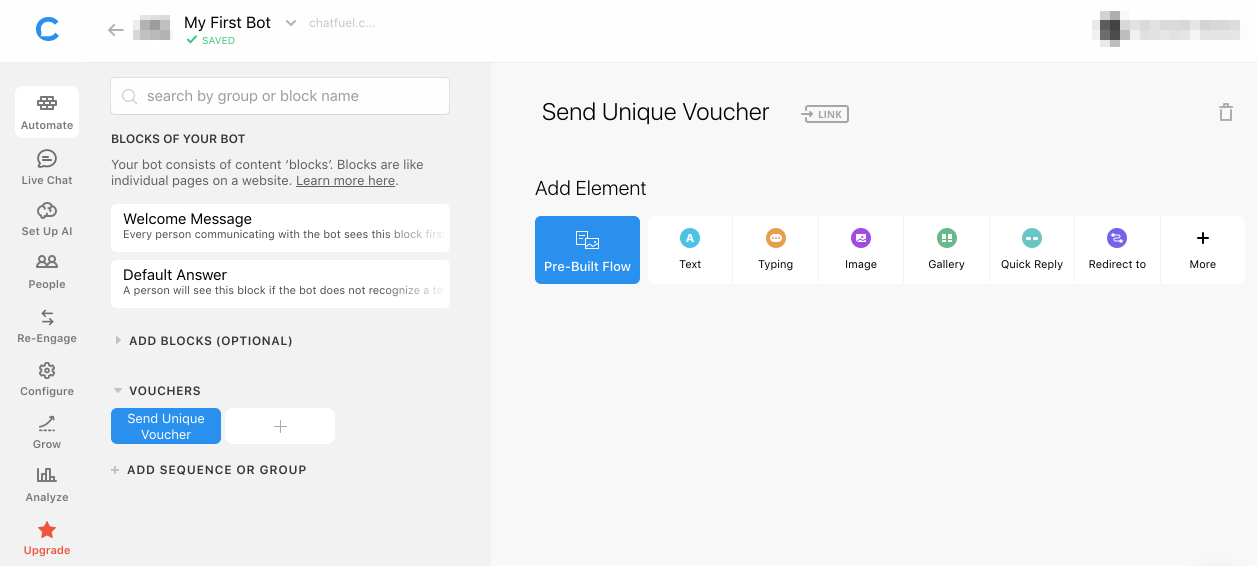1257x566 pixels.
Task: Open the People section
Action: click(47, 271)
